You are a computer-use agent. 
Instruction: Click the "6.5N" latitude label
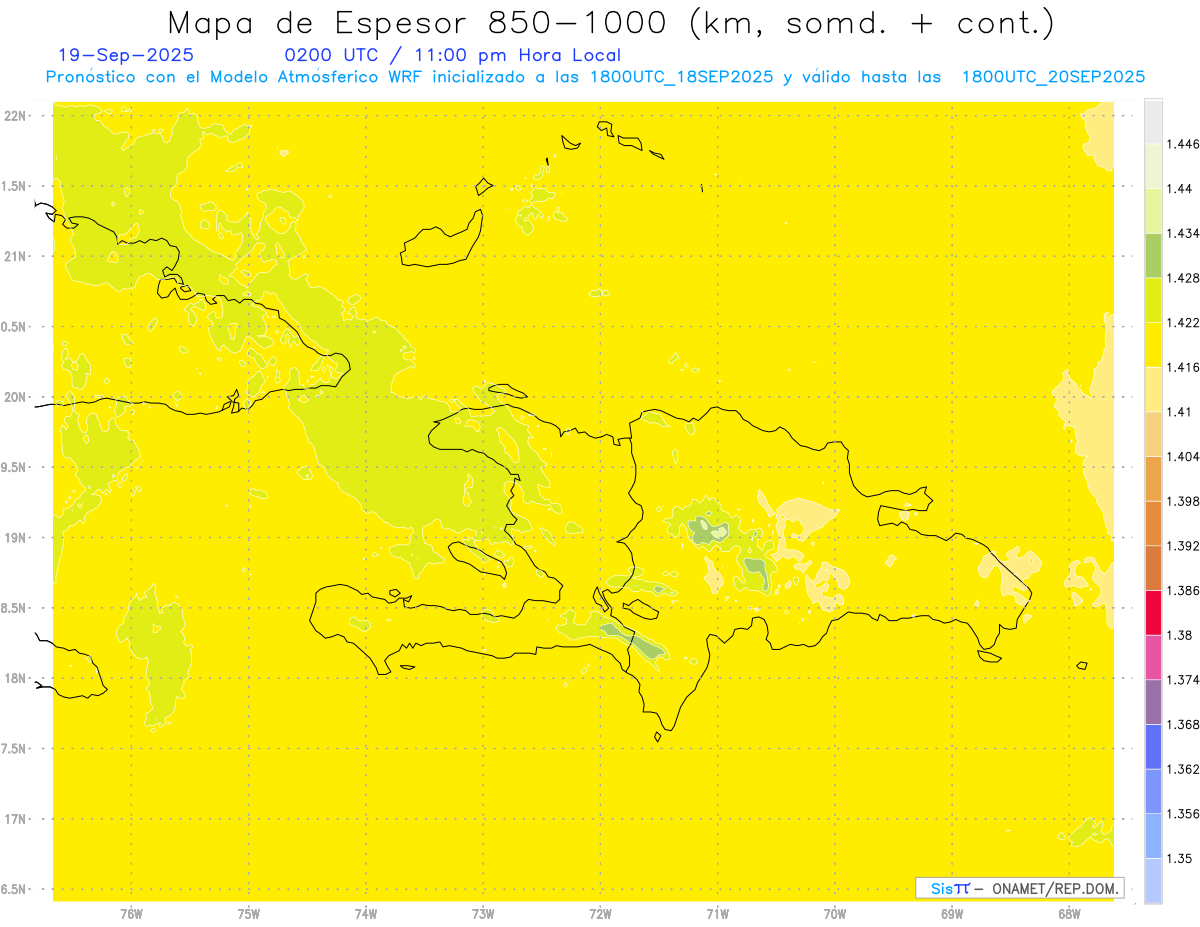coord(15,889)
